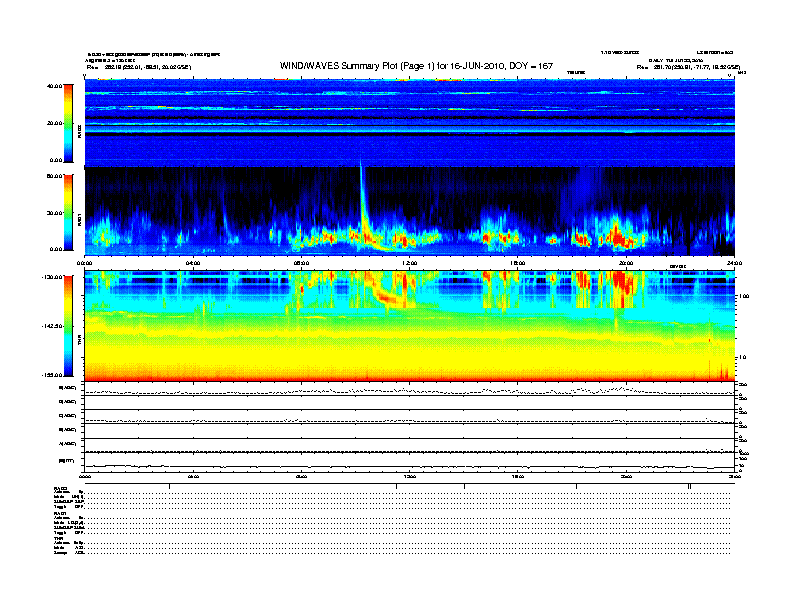792x612 pixels.
Task: Select the 10 frequency label right of TNR panel
Action: tap(742, 358)
